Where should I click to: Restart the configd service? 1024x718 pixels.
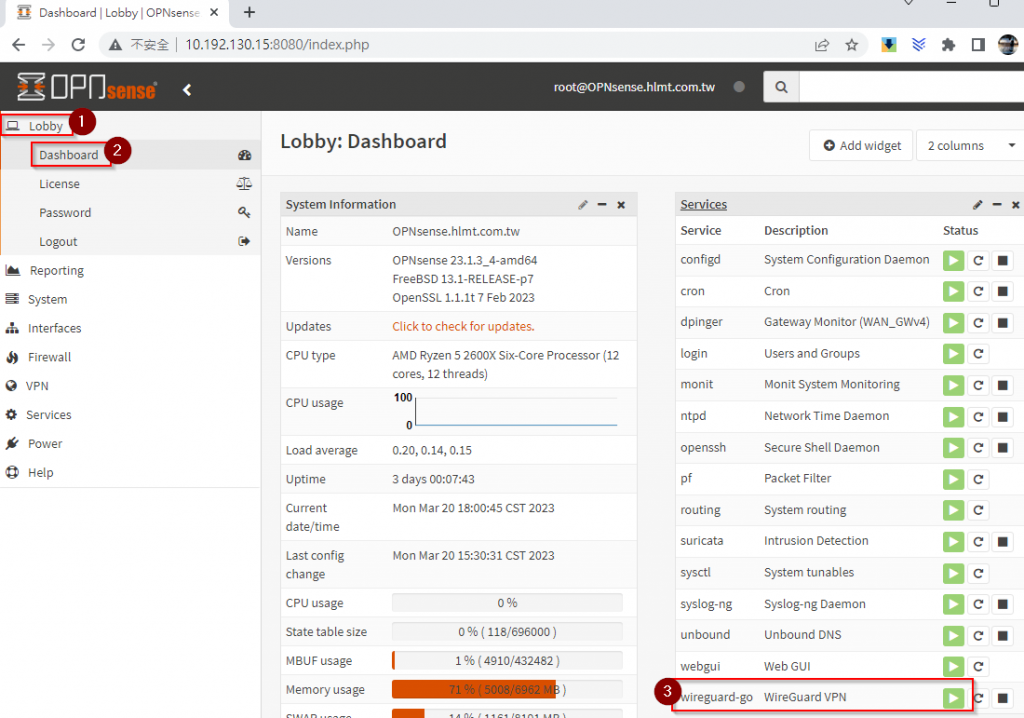point(978,261)
